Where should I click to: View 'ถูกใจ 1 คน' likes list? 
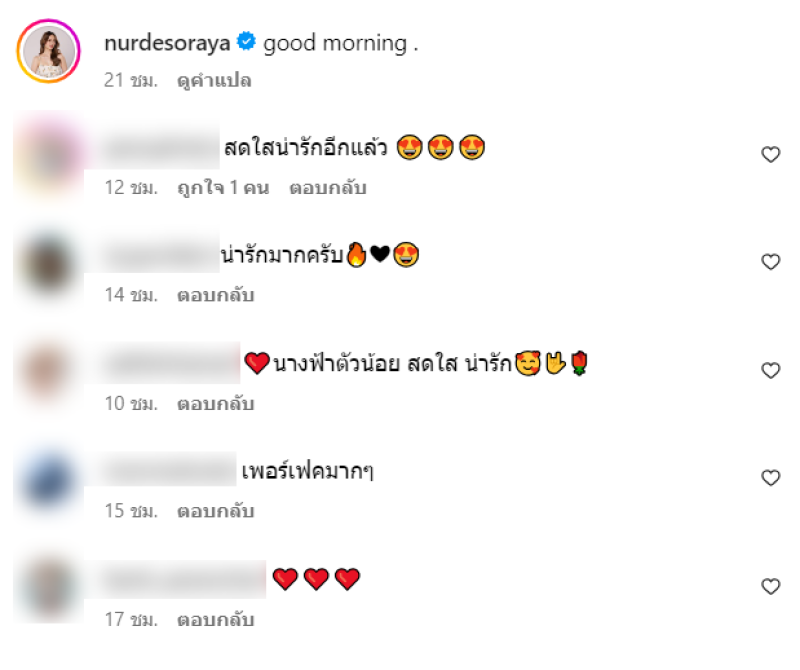tap(223, 188)
